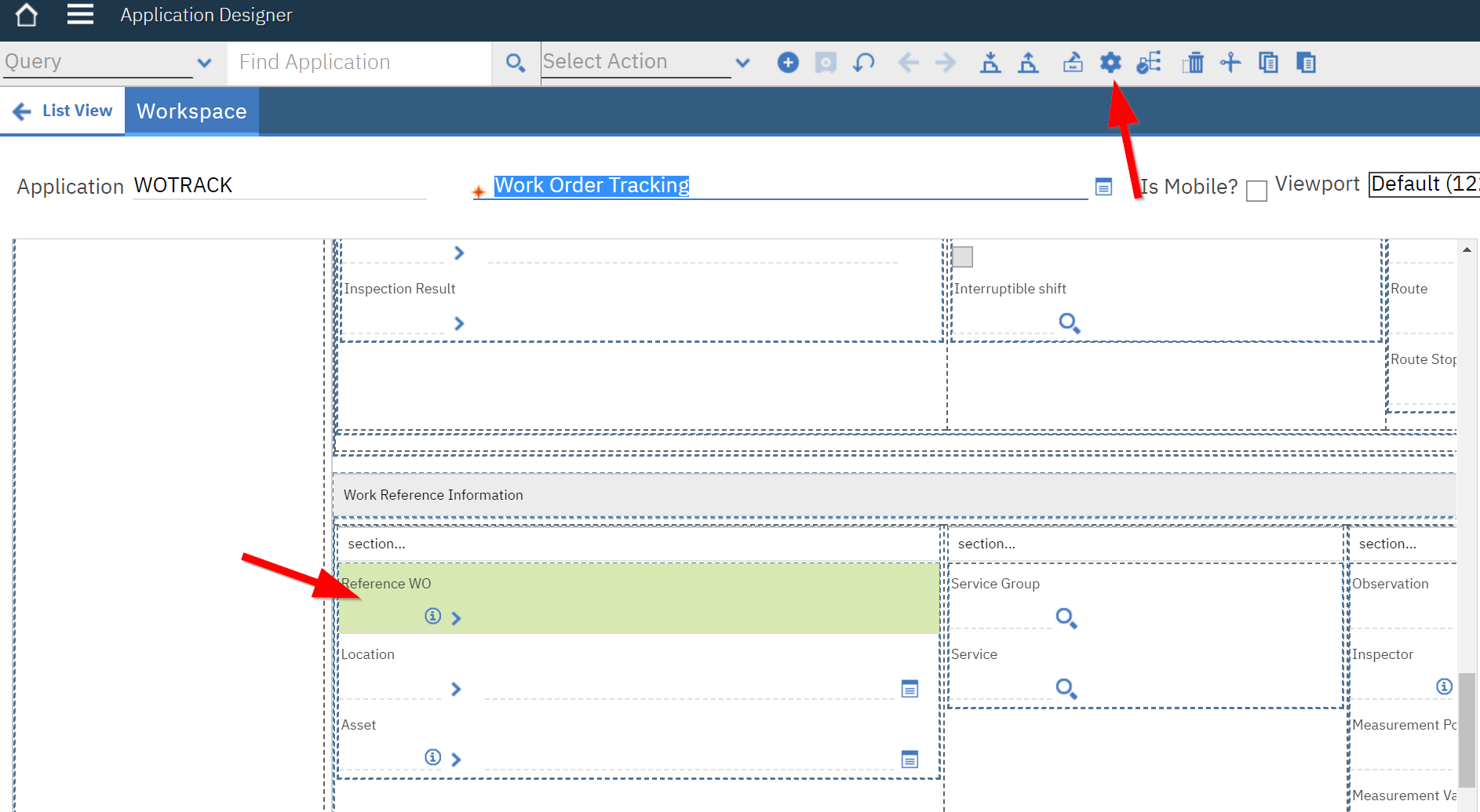Image resolution: width=1480 pixels, height=812 pixels.
Task: Open the Control Palette
Action: coord(1073,63)
